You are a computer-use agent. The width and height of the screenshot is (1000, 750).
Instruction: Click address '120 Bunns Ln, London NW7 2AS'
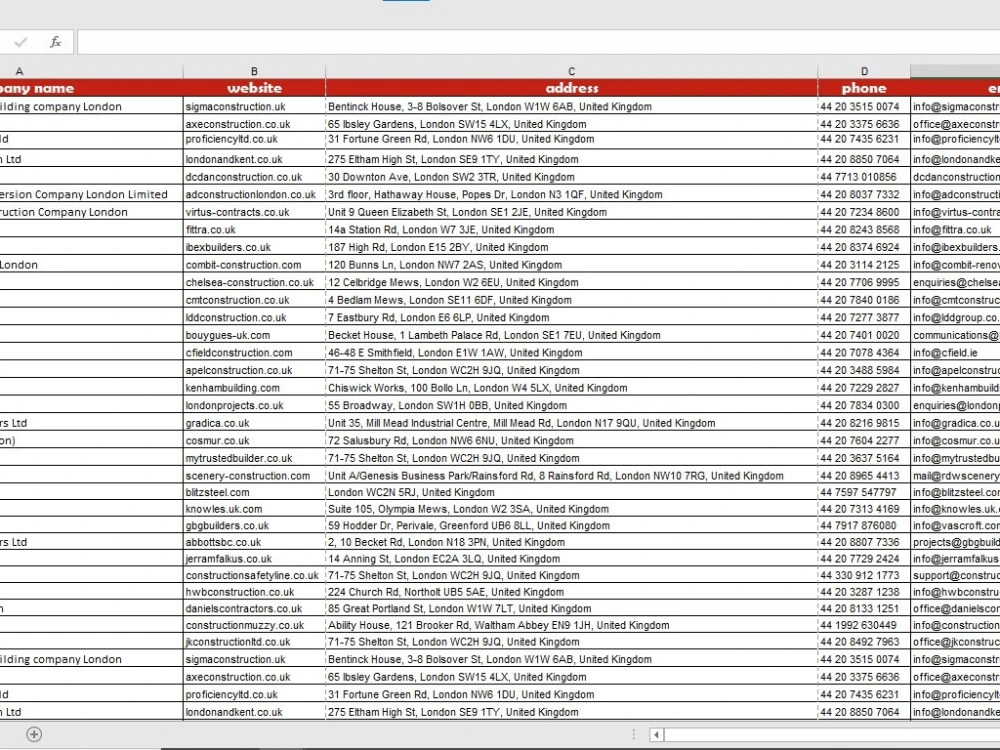406,265
